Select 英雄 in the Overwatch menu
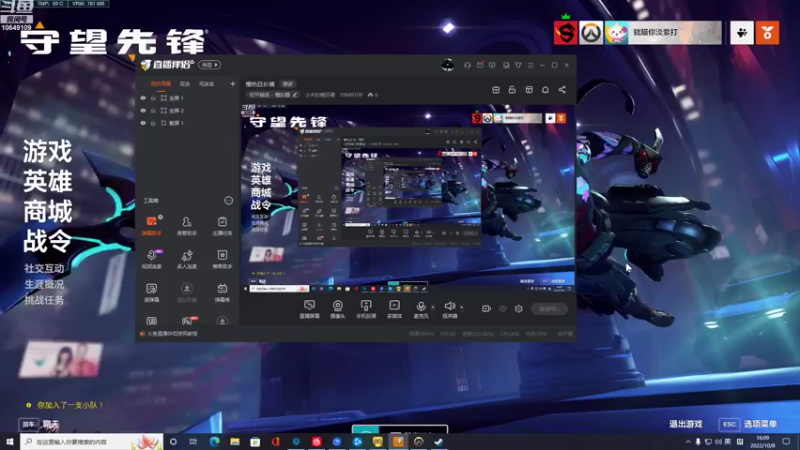This screenshot has height=450, width=800. point(47,181)
